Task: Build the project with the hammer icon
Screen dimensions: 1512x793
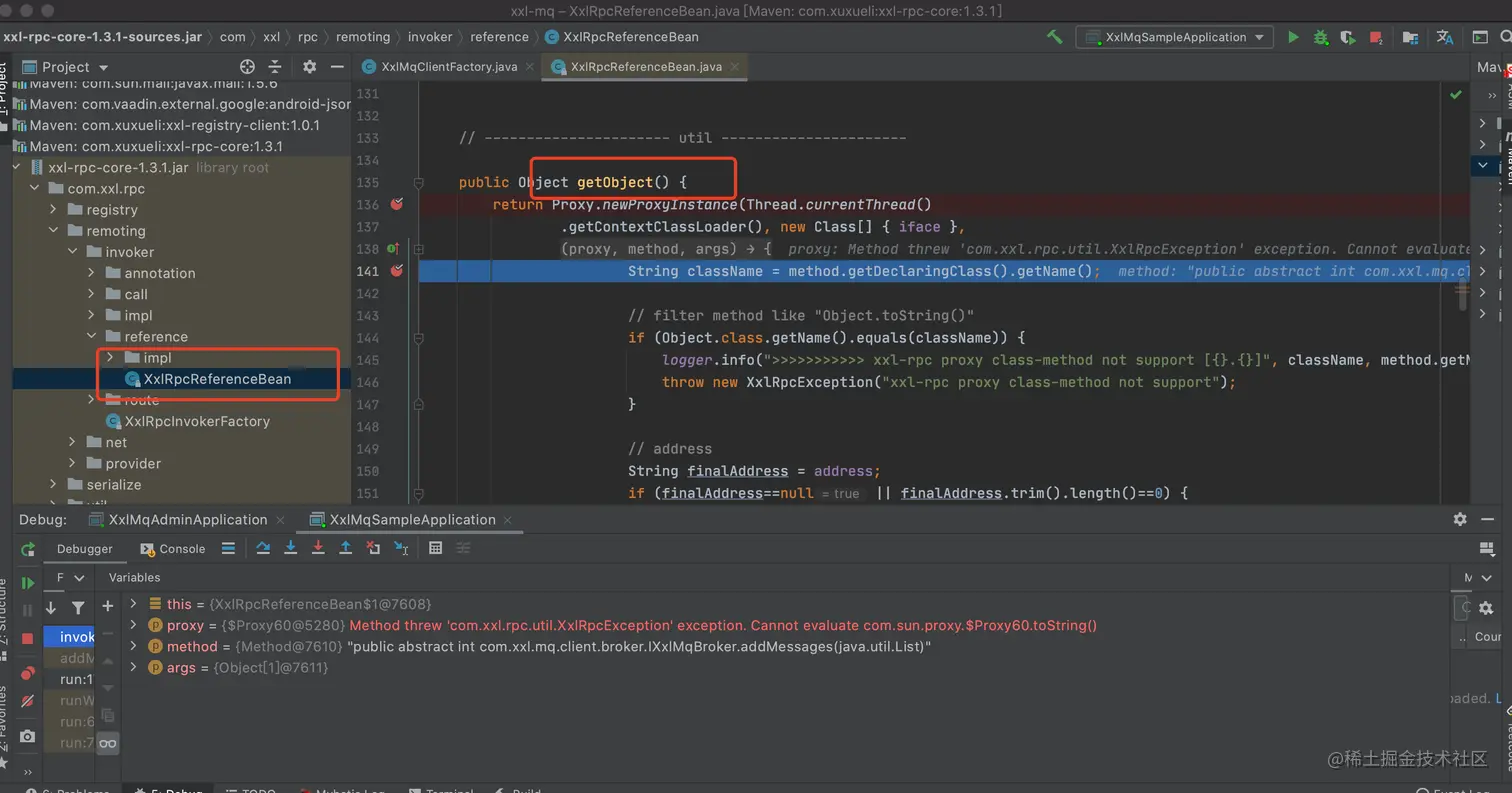Action: [1054, 37]
